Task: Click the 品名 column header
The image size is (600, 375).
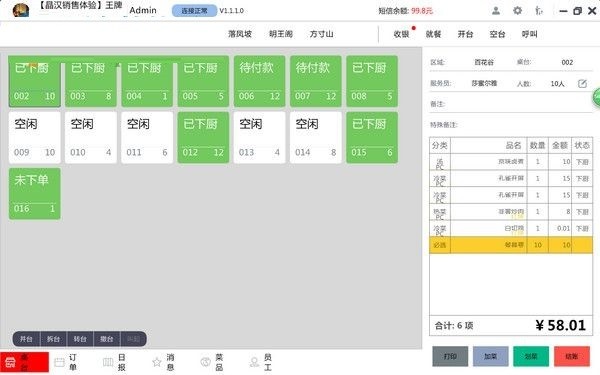Action: tap(489, 145)
